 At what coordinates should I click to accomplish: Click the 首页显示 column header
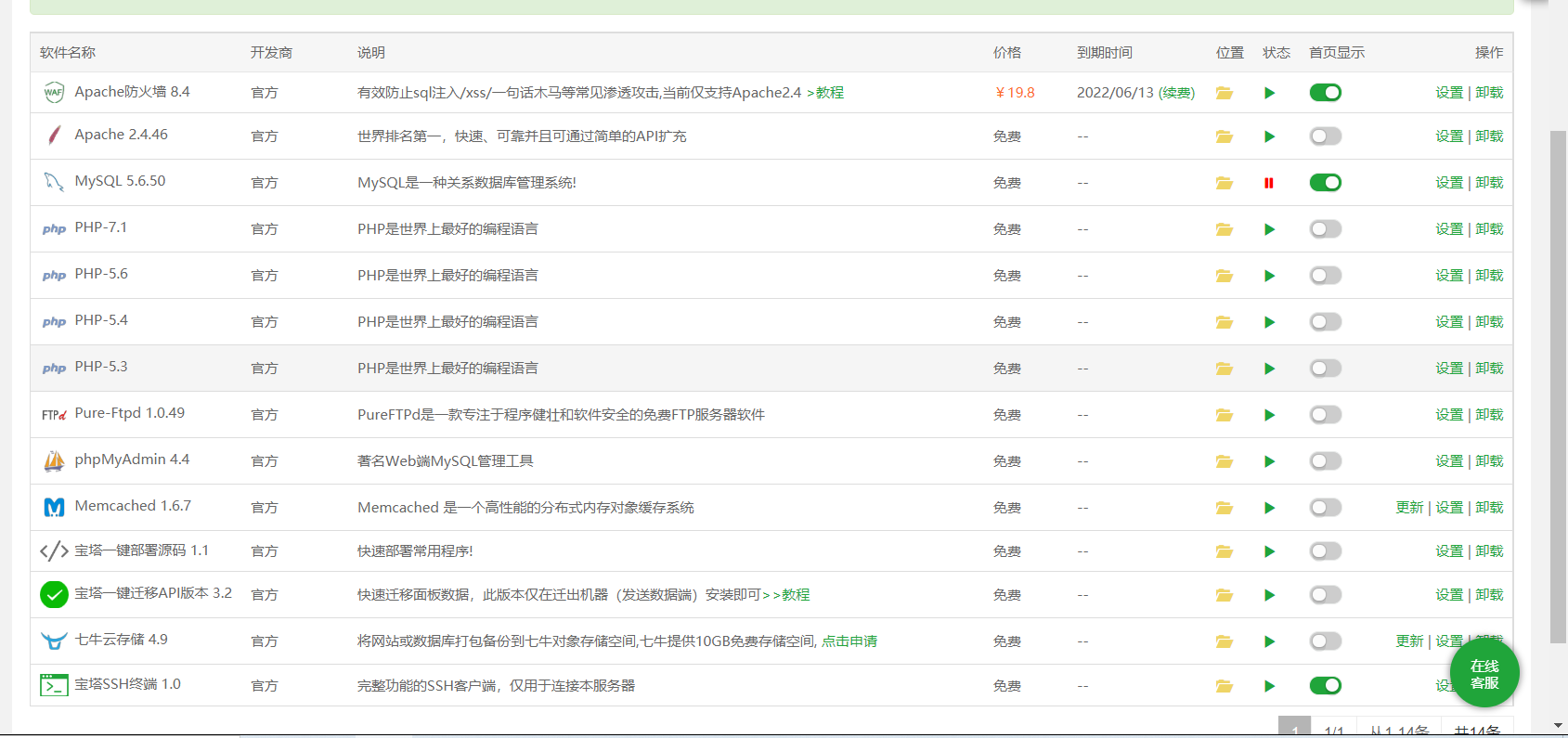pyautogui.click(x=1337, y=53)
